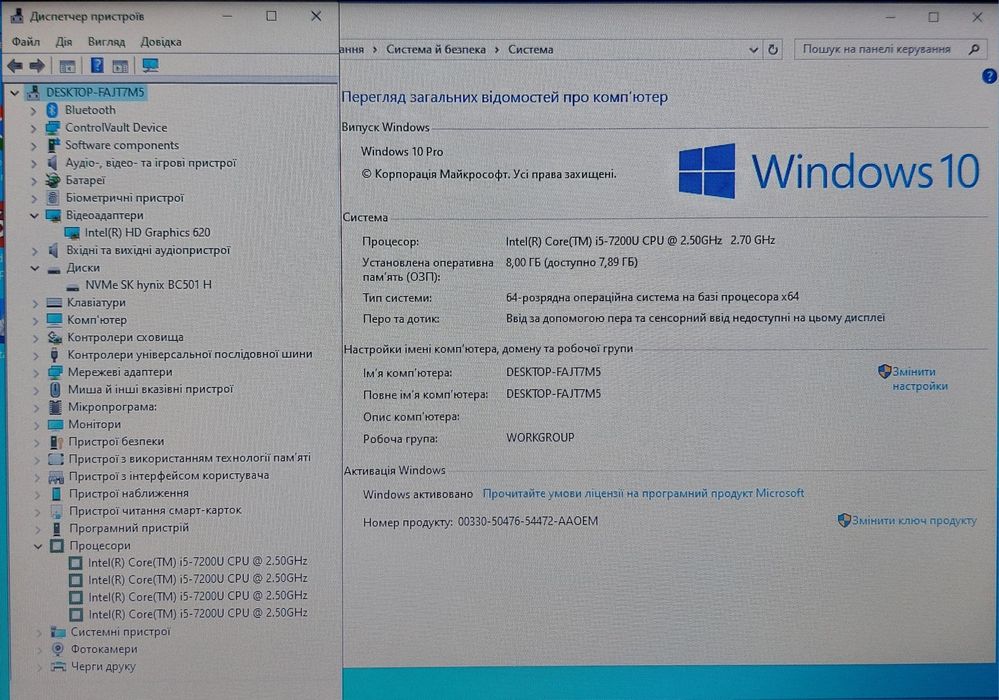Click the Біометричні пристрої fingerprint icon

pyautogui.click(x=54, y=198)
